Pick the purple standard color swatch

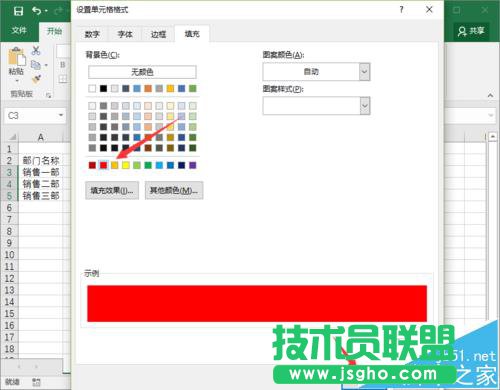193,165
